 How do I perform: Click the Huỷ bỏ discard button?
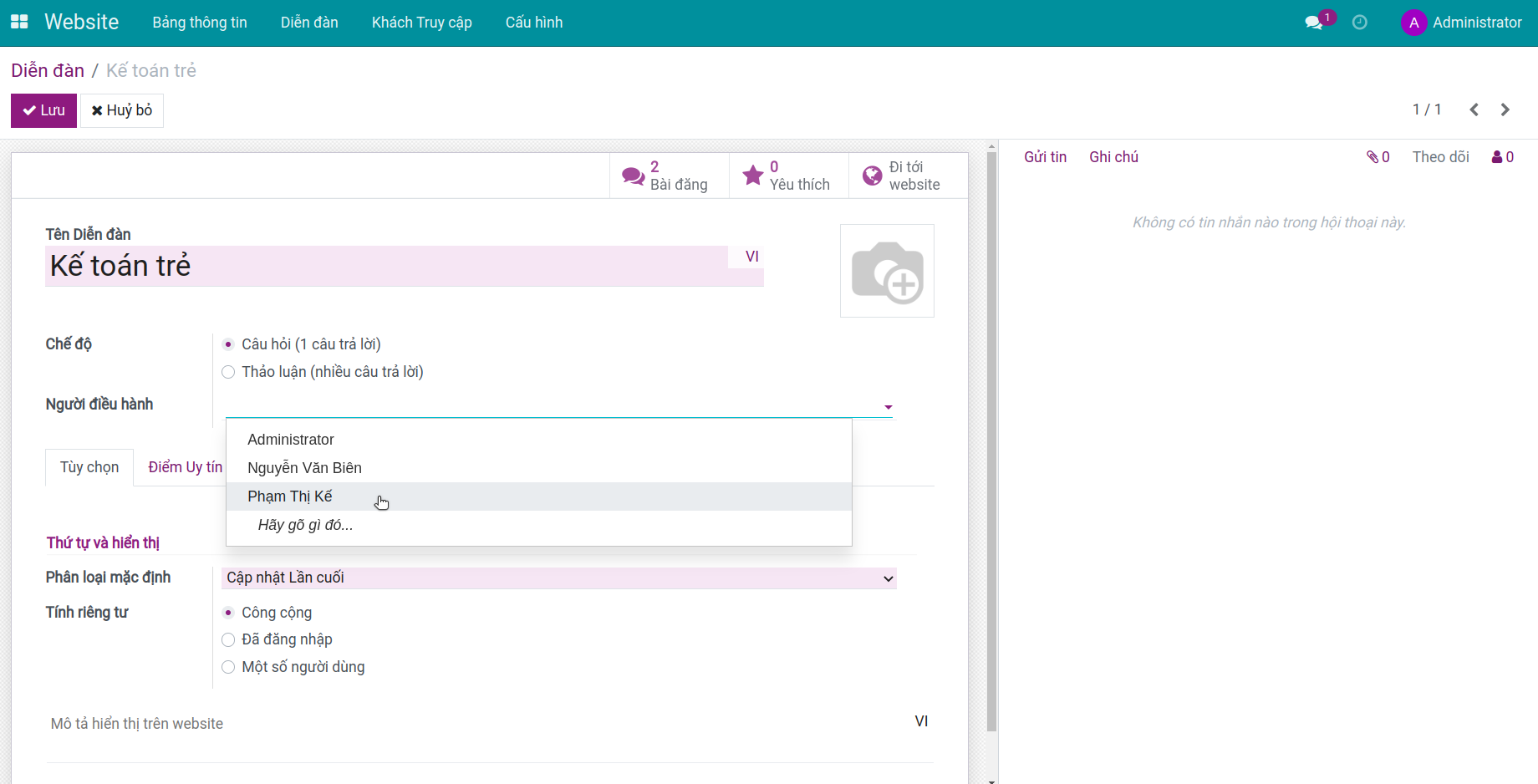(x=122, y=110)
